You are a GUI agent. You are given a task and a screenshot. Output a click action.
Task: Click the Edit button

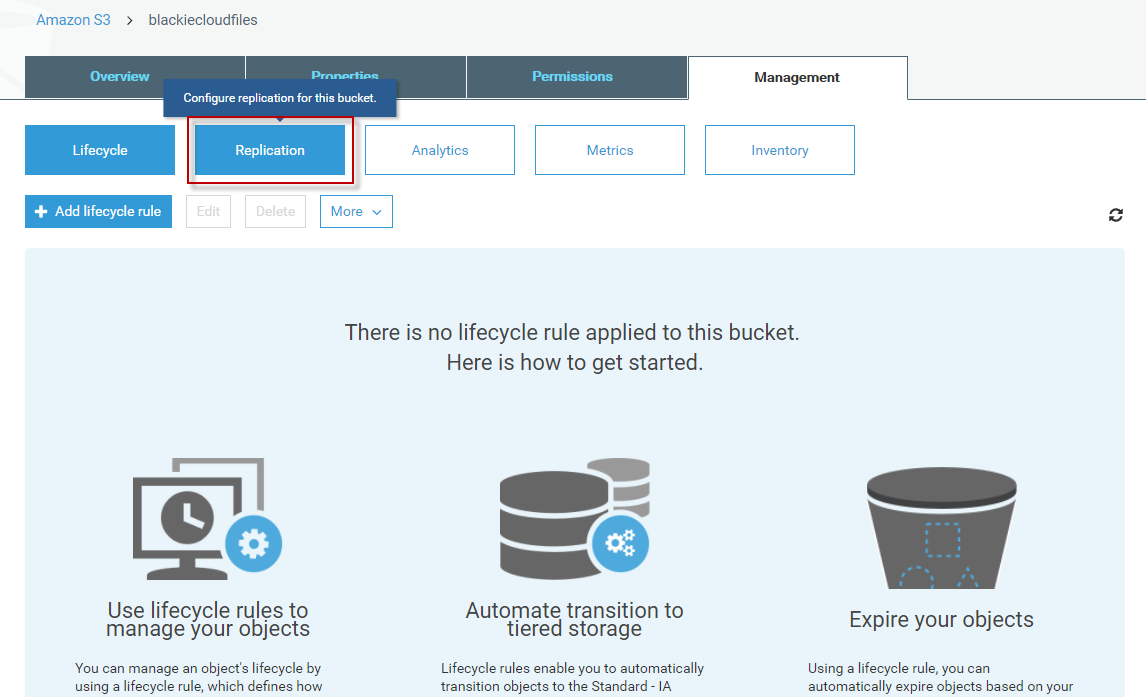pyautogui.click(x=208, y=212)
